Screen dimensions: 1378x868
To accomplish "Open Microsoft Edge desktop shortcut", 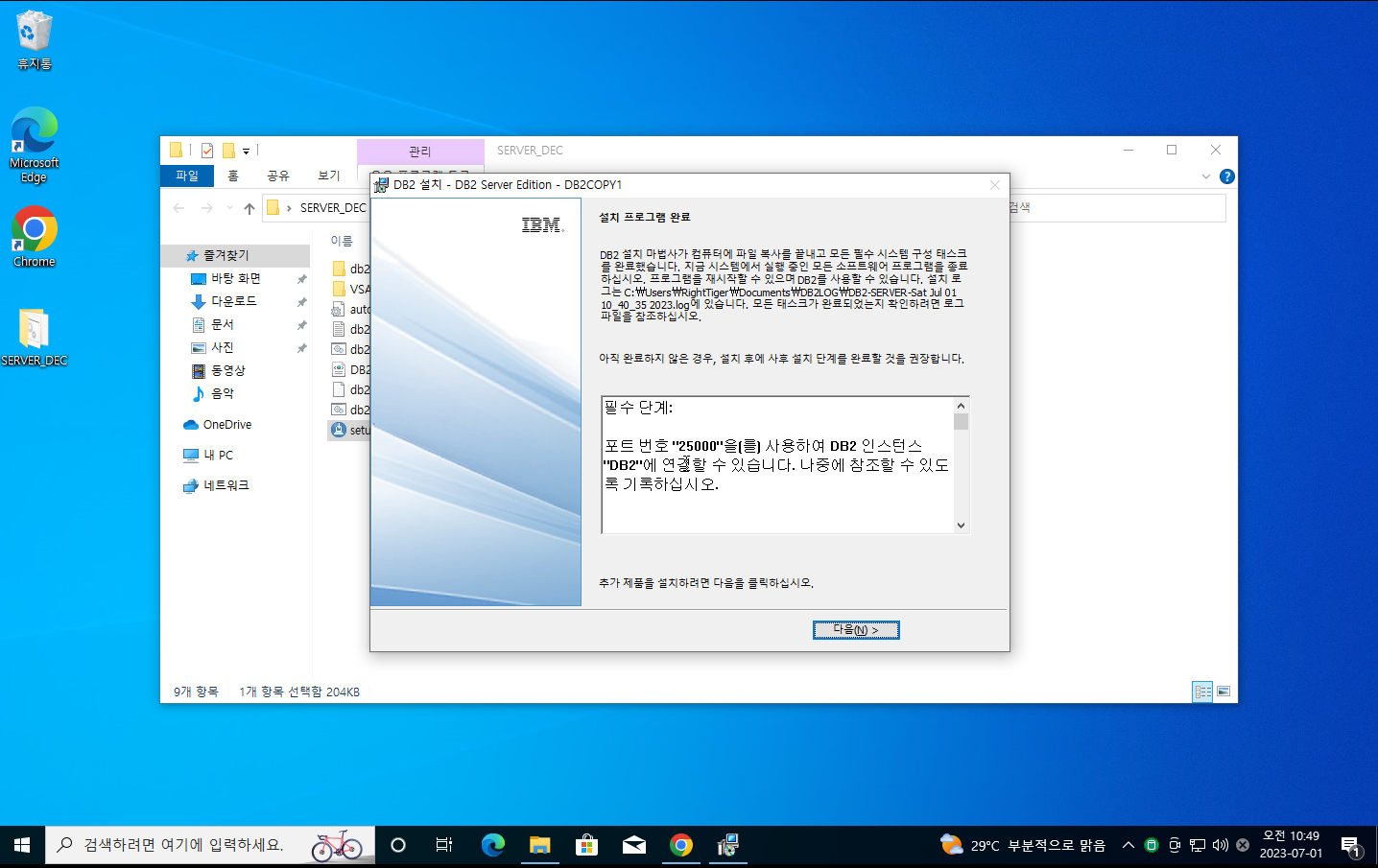I will pyautogui.click(x=35, y=145).
